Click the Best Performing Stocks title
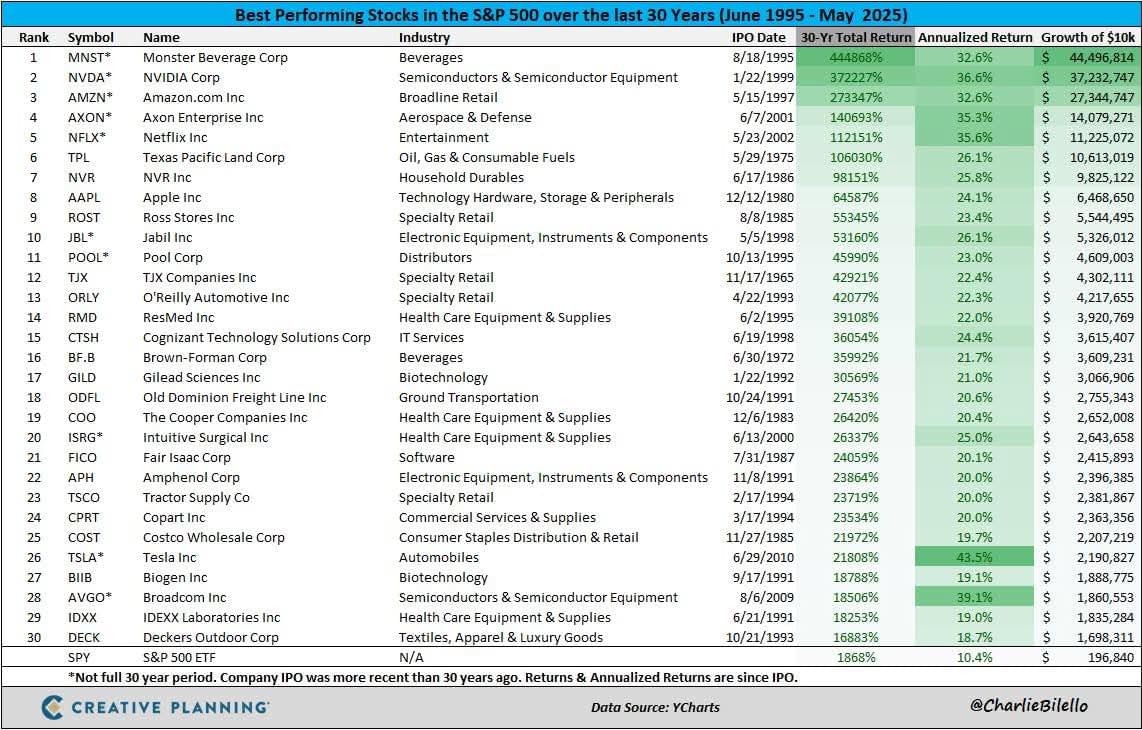This screenshot has height=730, width=1142. click(x=571, y=15)
